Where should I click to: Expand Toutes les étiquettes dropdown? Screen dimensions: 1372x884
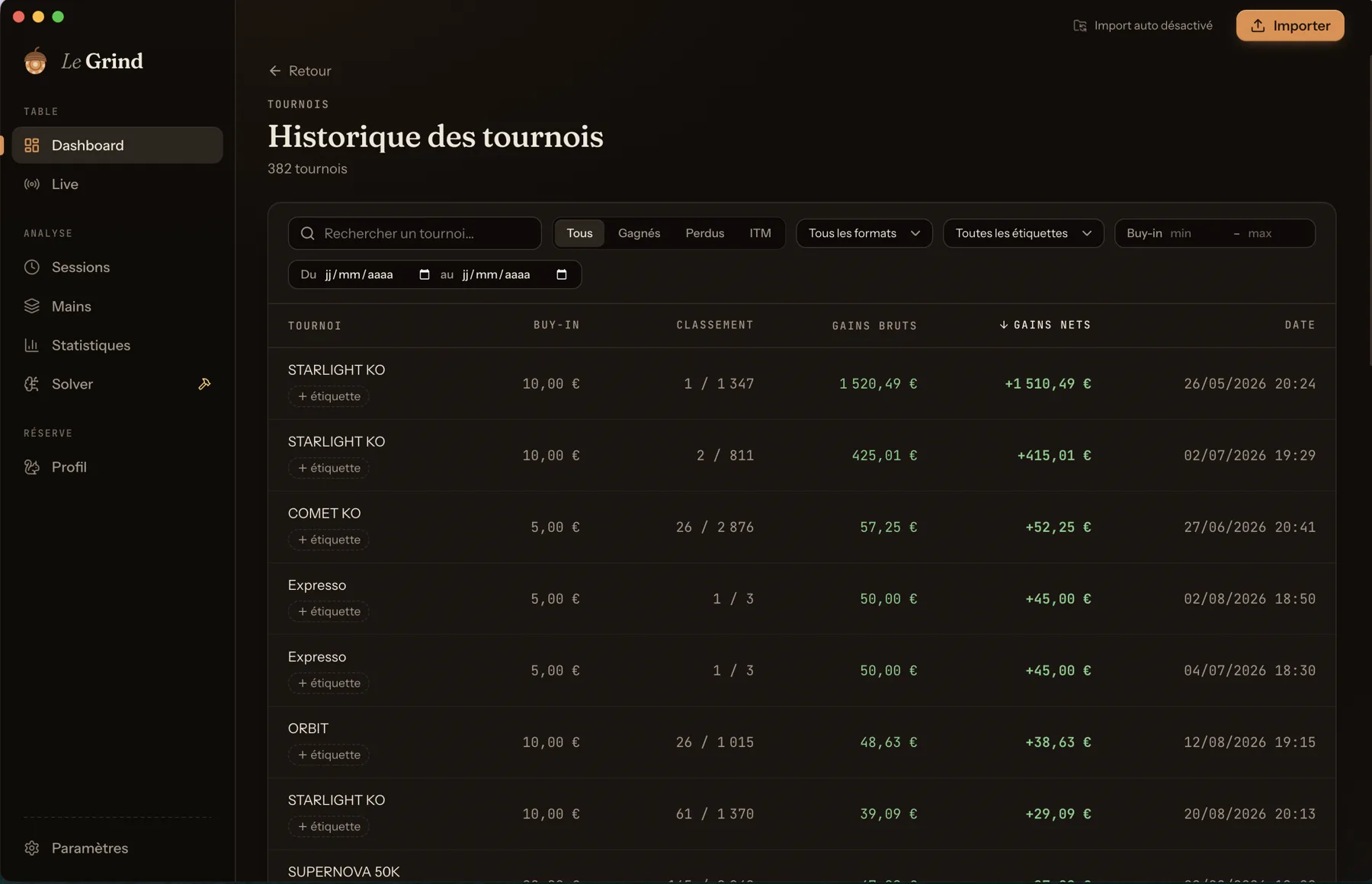coord(1024,233)
